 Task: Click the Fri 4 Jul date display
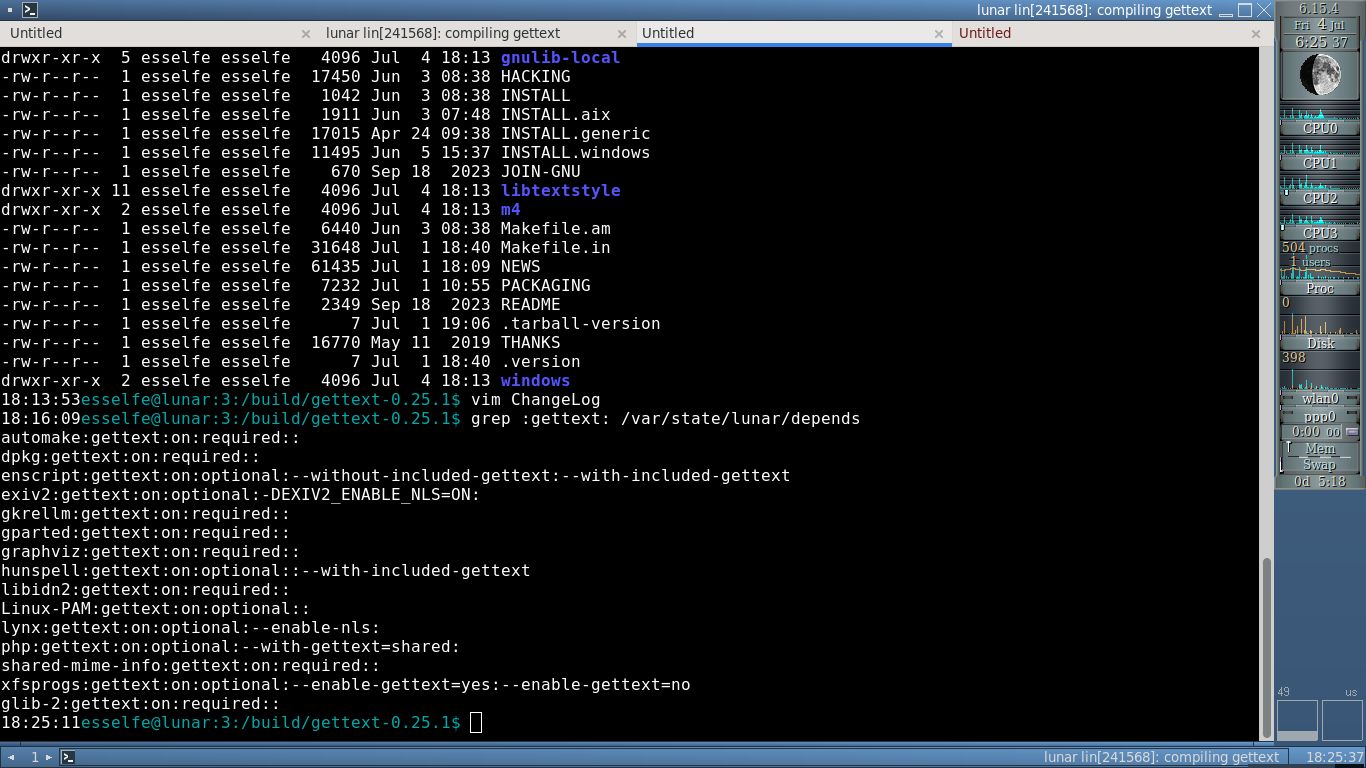click(1320, 25)
